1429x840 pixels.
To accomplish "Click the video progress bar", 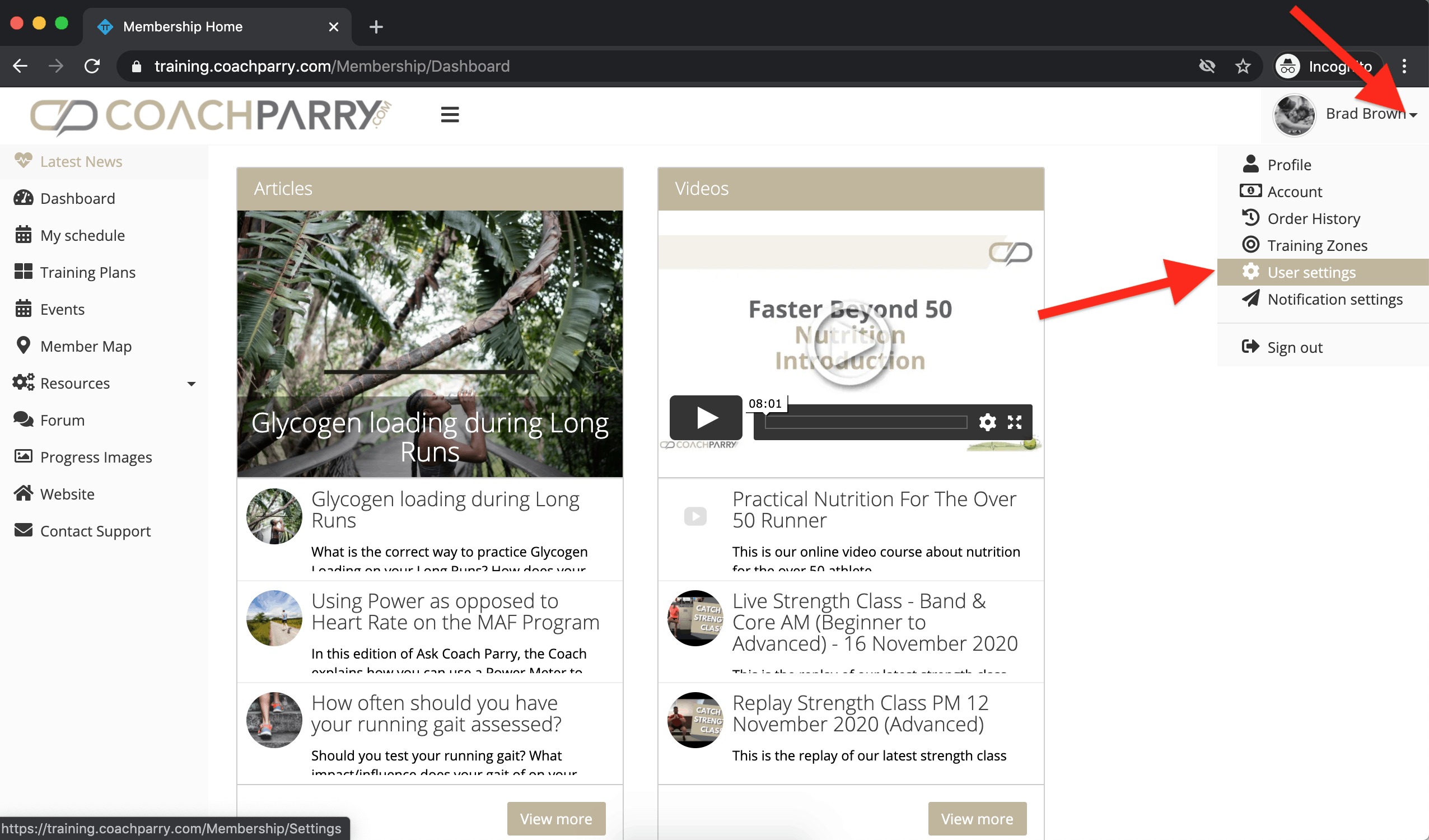I will [865, 422].
